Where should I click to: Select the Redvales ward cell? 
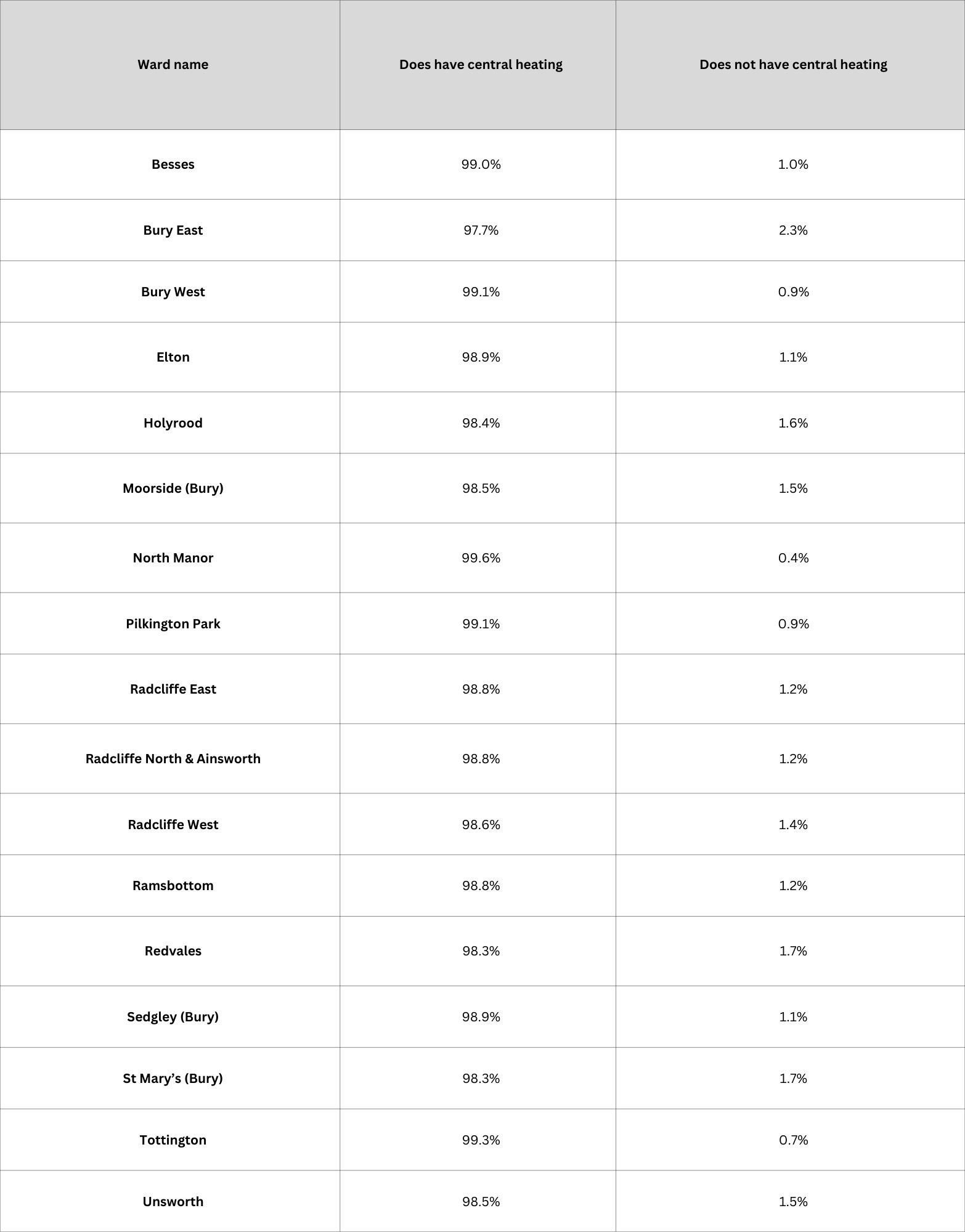click(173, 951)
